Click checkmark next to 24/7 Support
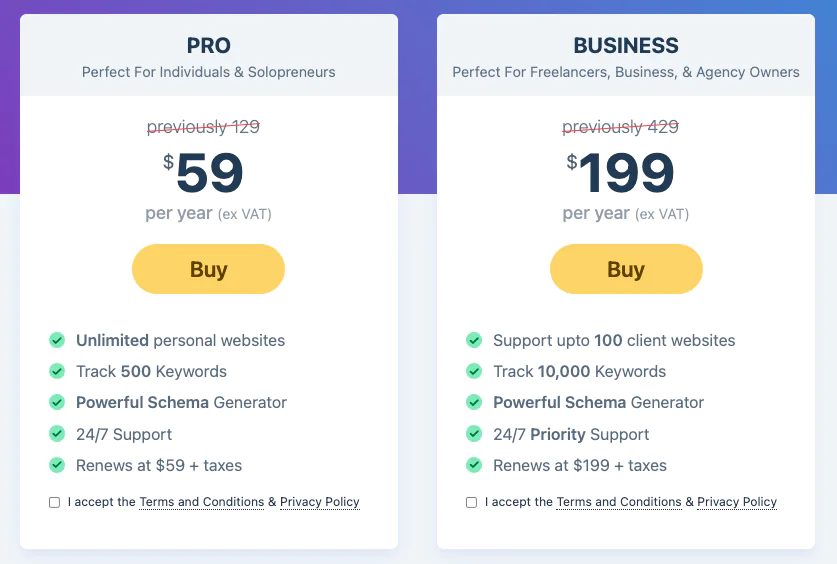The height and width of the screenshot is (564, 837). [x=57, y=434]
